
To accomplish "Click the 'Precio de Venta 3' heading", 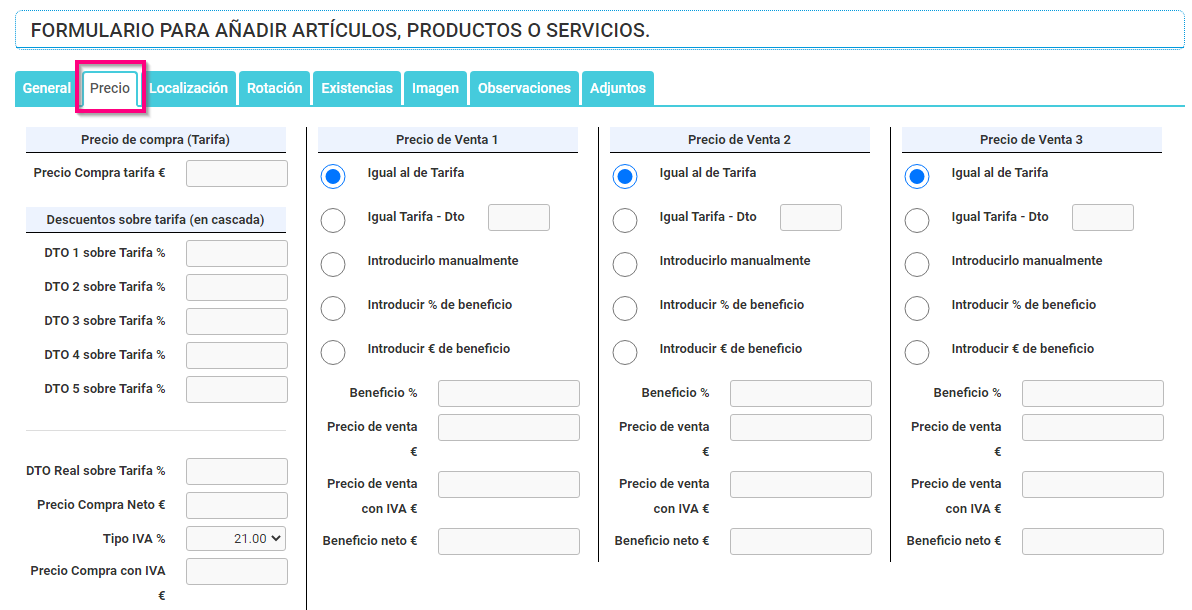I will click(x=1032, y=140).
